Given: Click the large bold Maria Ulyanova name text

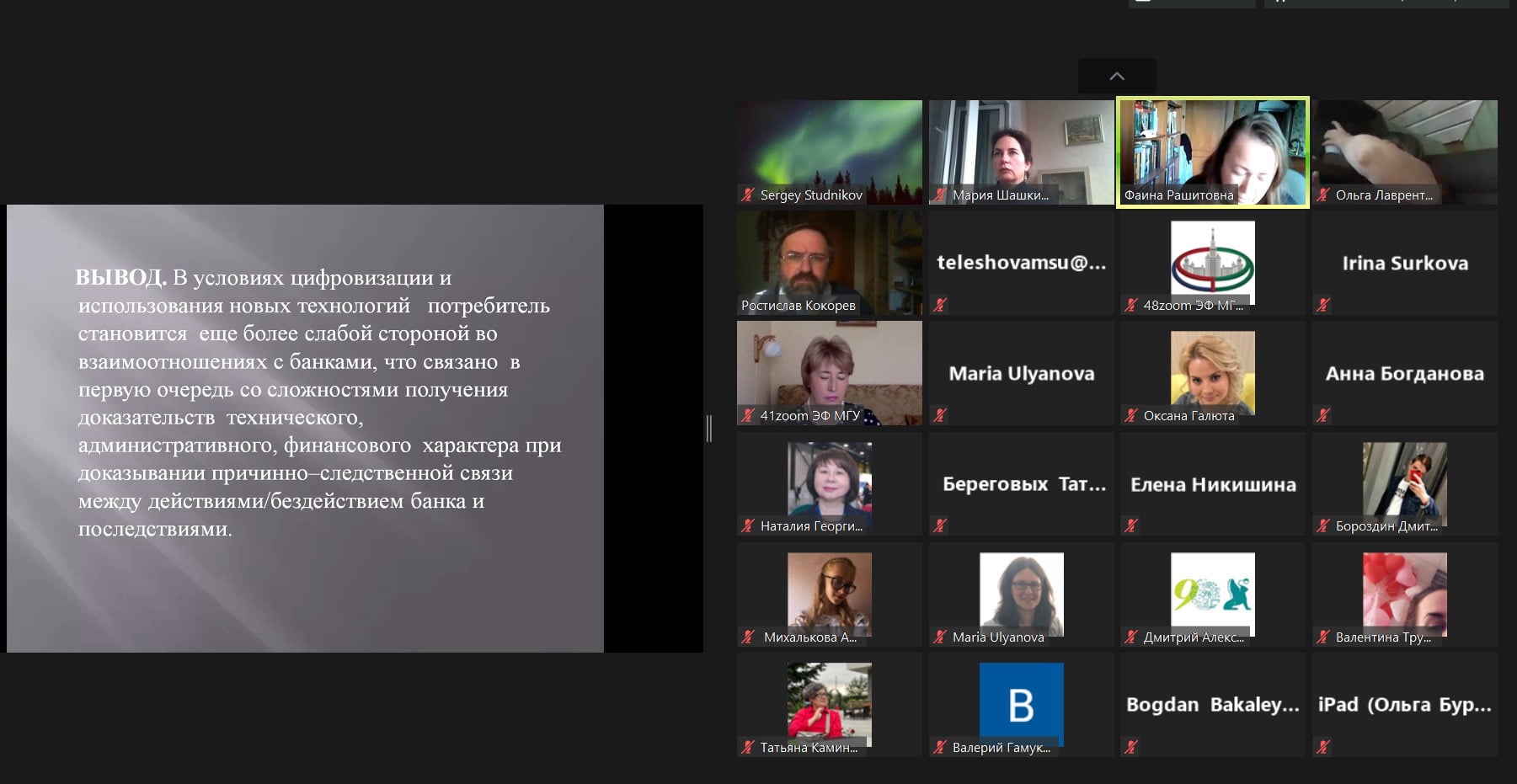Looking at the screenshot, I should click(x=1021, y=373).
